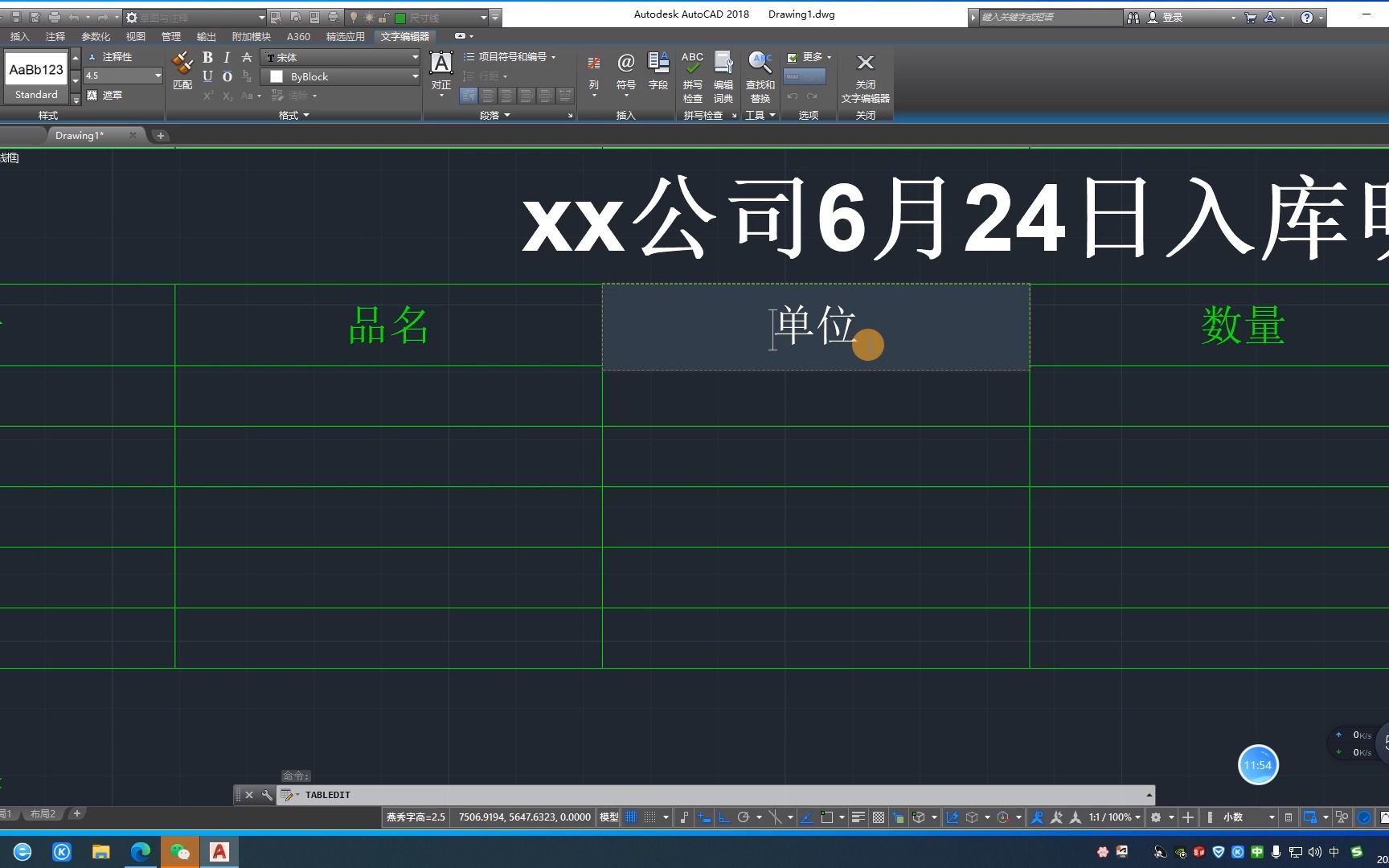Open the Parametric (参数化) ribbon tab
This screenshot has height=868, width=1389.
(x=96, y=36)
